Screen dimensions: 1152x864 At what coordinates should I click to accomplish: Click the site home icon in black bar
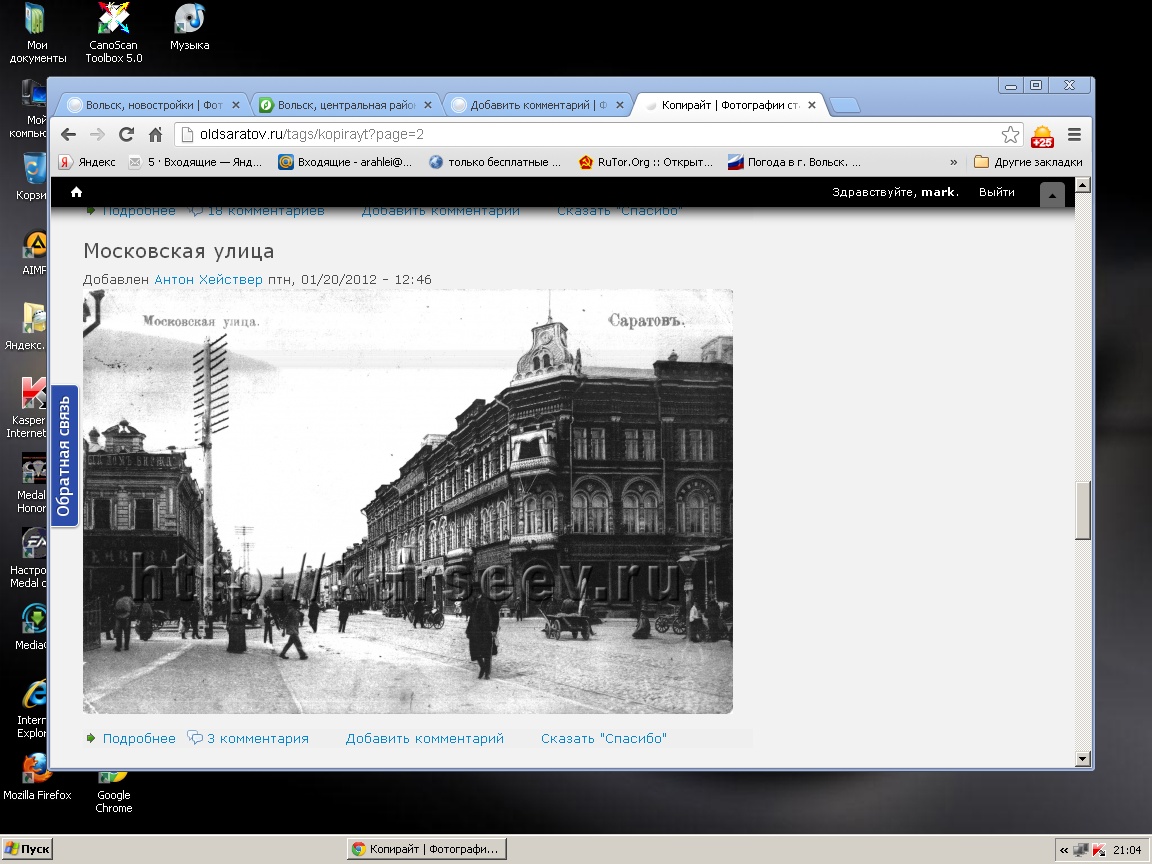click(77, 193)
